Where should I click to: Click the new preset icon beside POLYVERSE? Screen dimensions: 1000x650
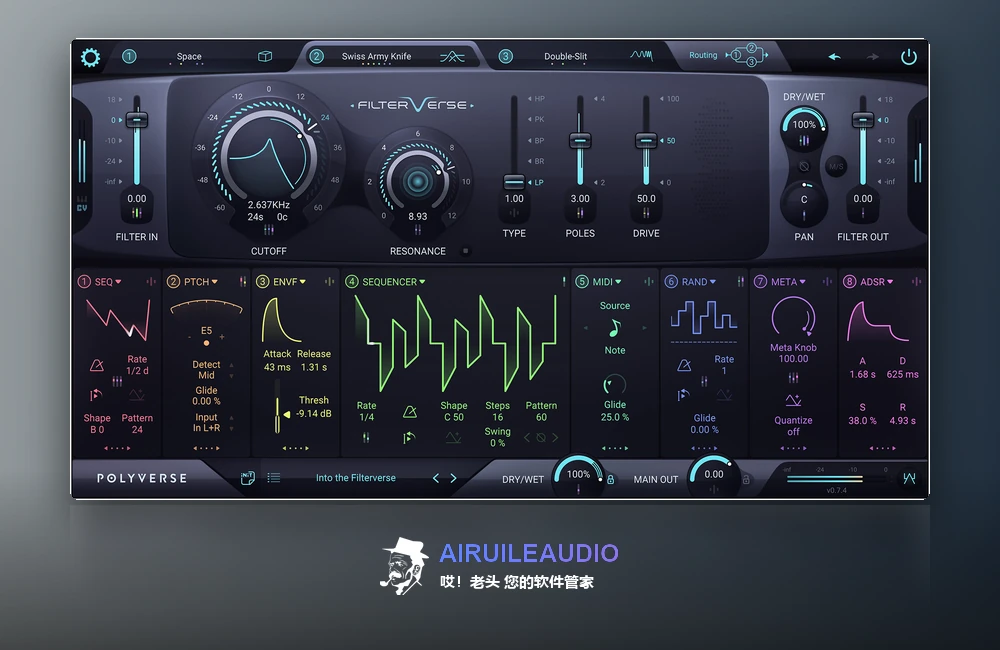[x=248, y=478]
